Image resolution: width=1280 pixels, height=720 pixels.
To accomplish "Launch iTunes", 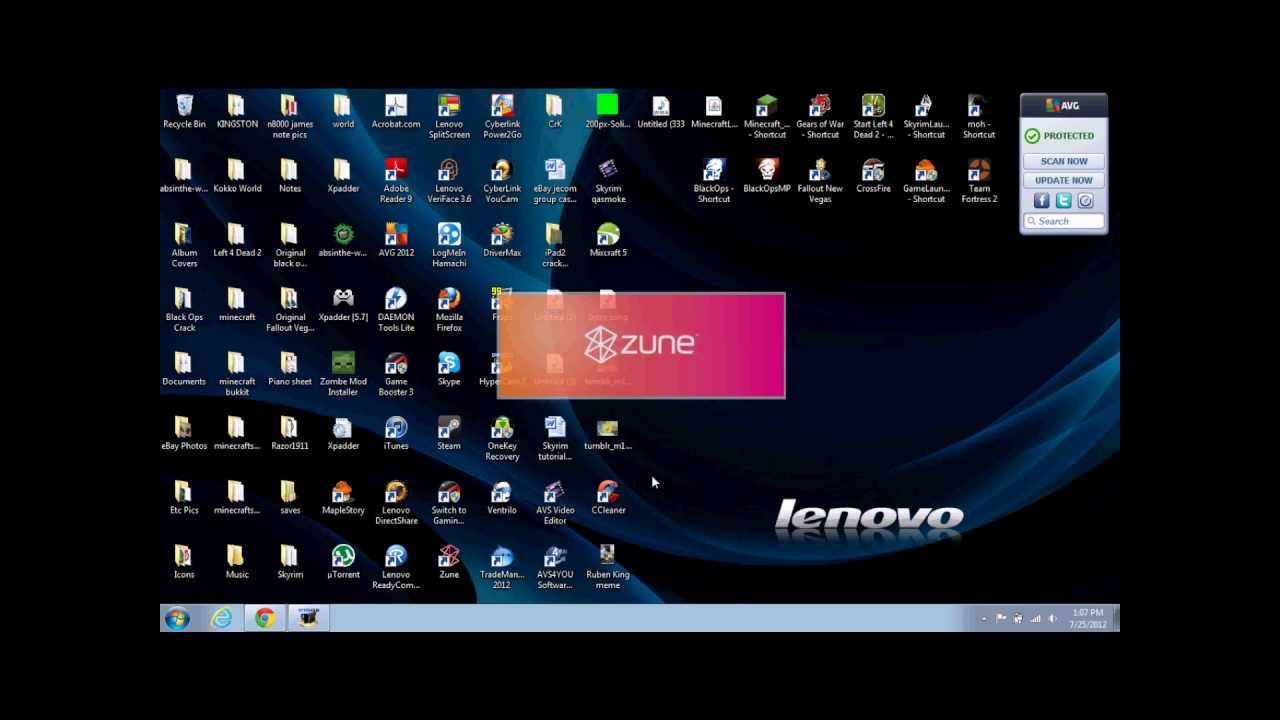I will (x=396, y=433).
